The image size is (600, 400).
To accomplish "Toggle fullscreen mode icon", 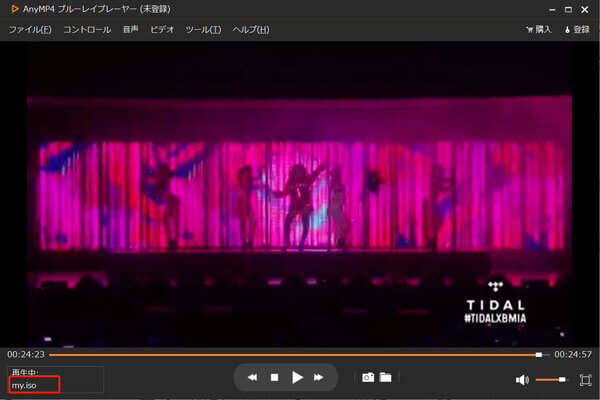I will click(x=585, y=380).
